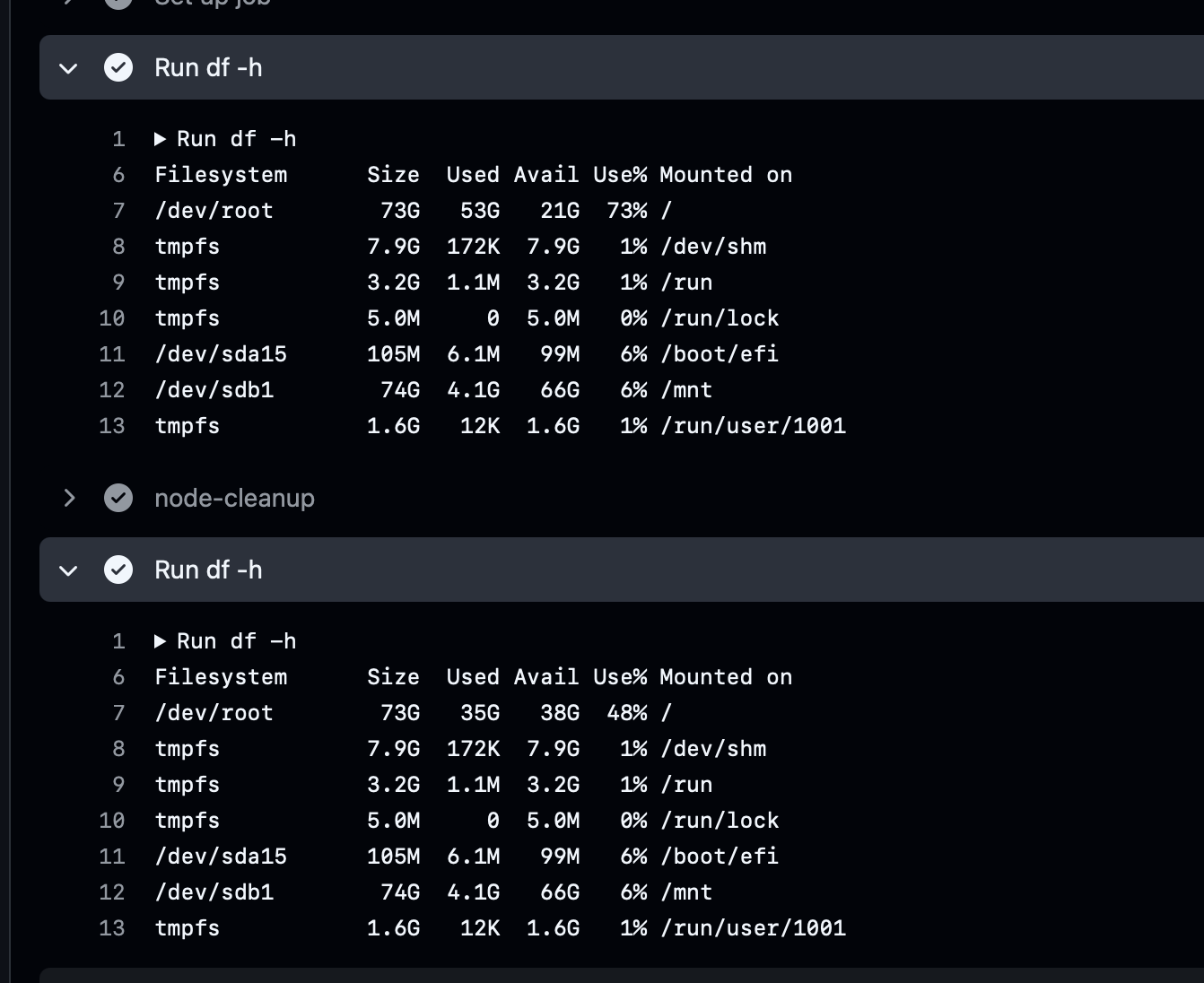Select the /dev/root log line showing 53G used
Screen dimensions: 1204x983
point(413,211)
